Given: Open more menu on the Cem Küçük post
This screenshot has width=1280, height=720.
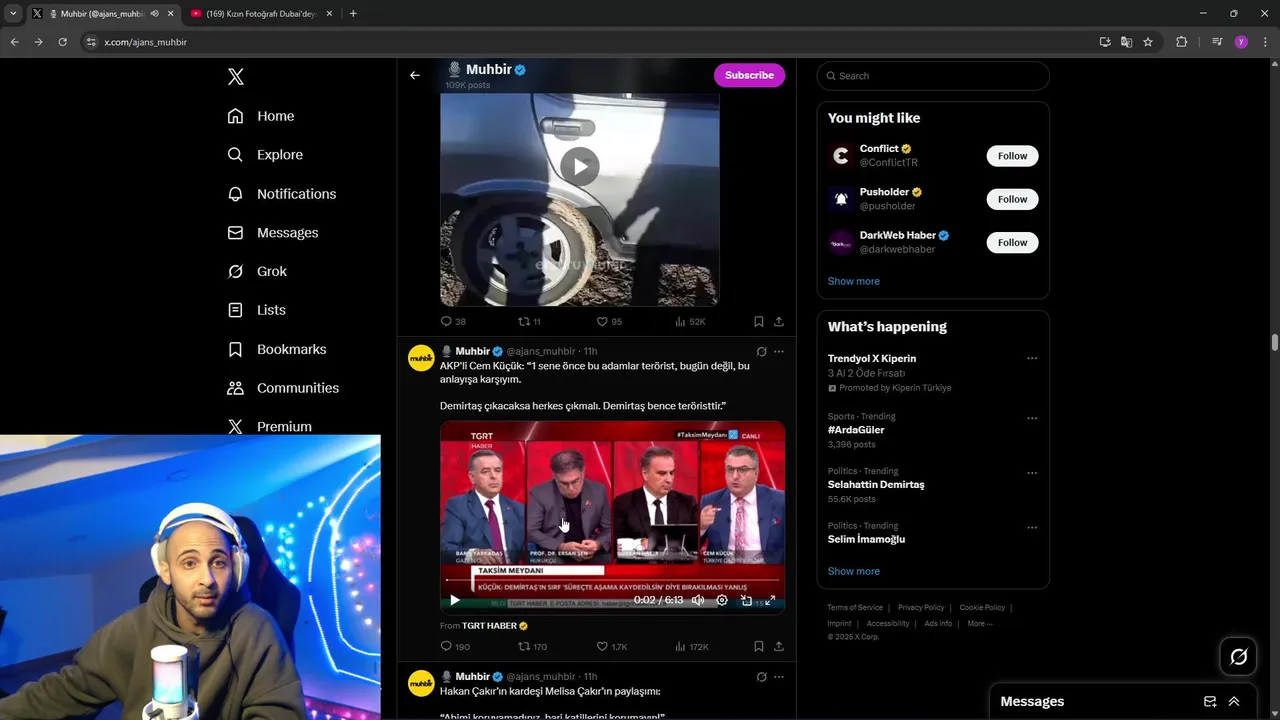Looking at the screenshot, I should [779, 351].
